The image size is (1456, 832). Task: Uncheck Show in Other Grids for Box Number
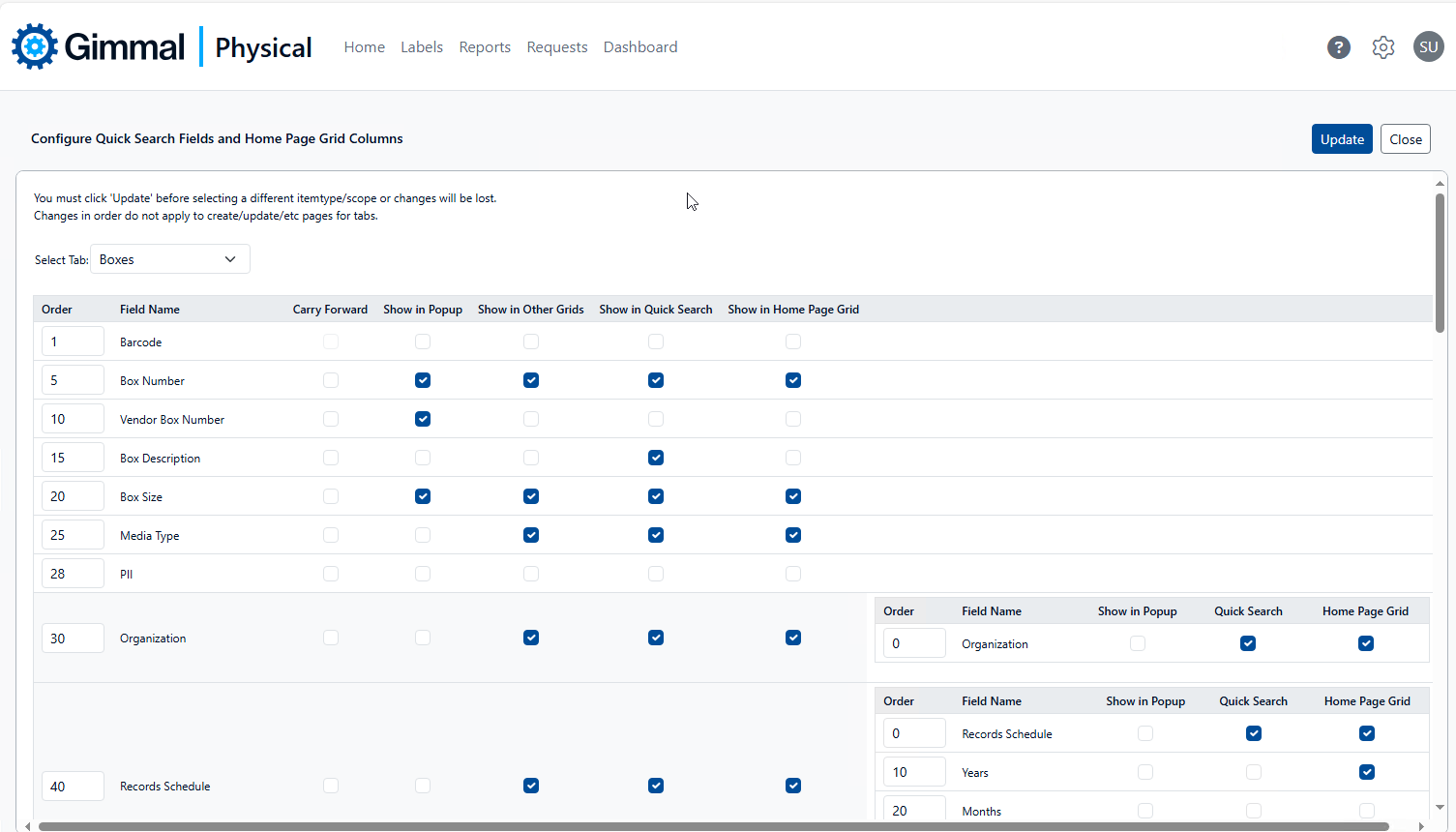click(531, 380)
